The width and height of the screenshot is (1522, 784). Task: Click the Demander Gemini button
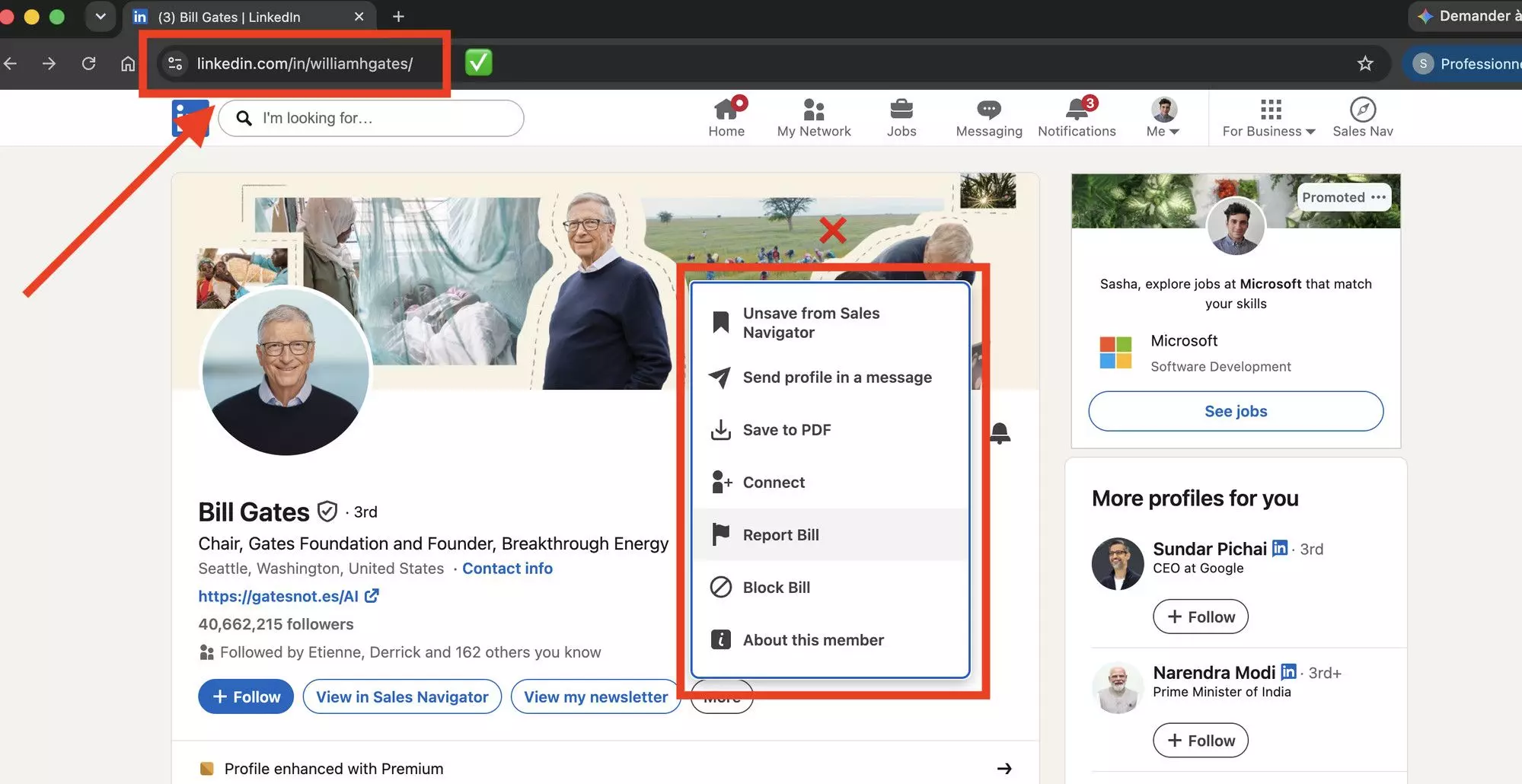pos(1466,16)
